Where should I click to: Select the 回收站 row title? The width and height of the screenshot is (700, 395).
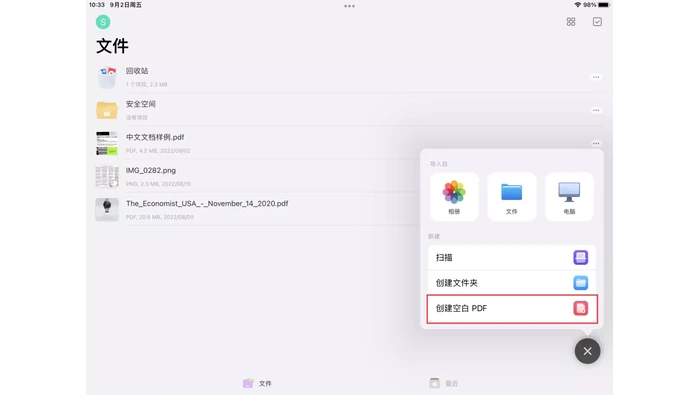pyautogui.click(x=137, y=71)
